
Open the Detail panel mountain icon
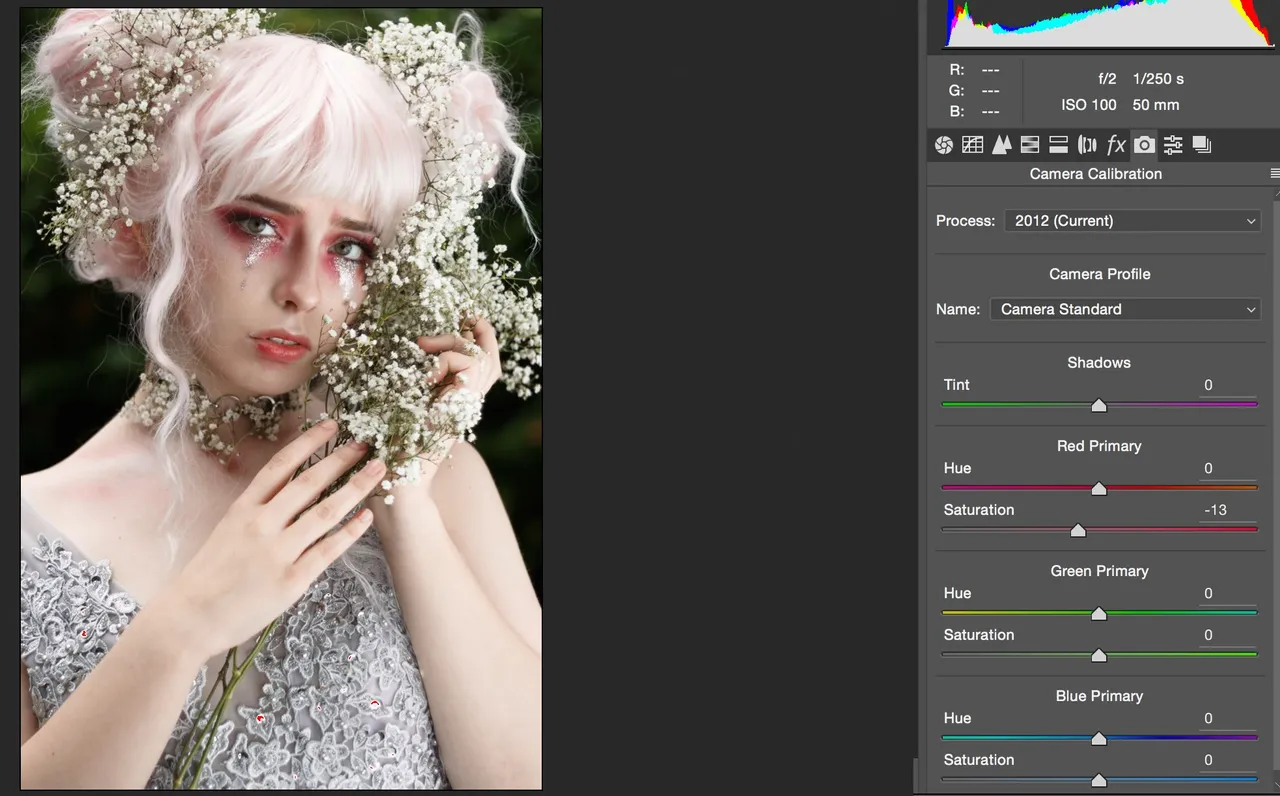[1001, 145]
